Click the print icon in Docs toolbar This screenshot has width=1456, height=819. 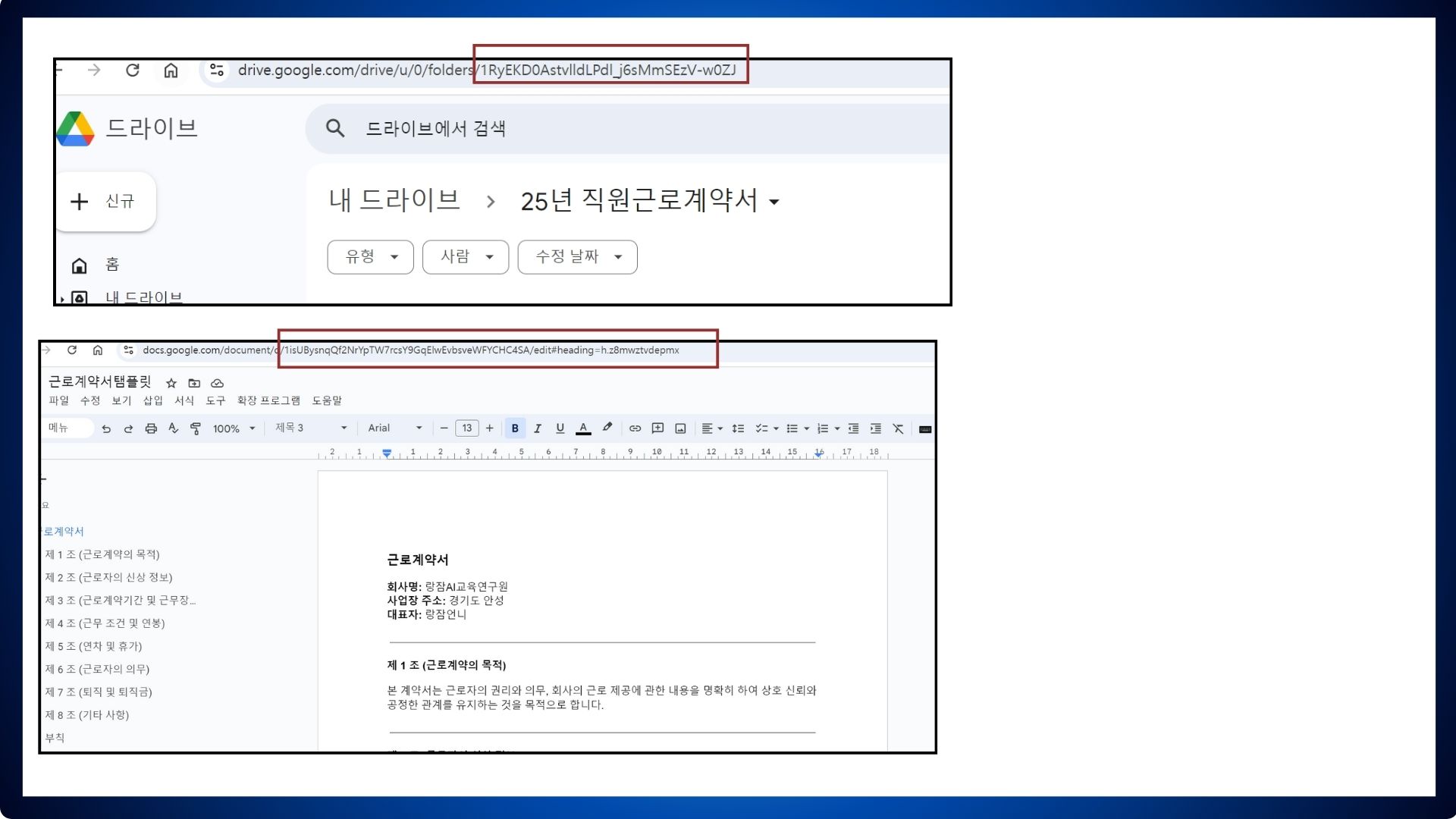tap(151, 428)
